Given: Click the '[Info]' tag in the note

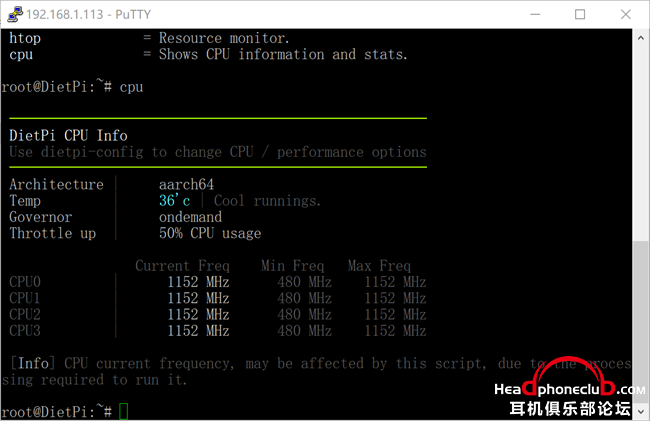Looking at the screenshot, I should 33,363.
